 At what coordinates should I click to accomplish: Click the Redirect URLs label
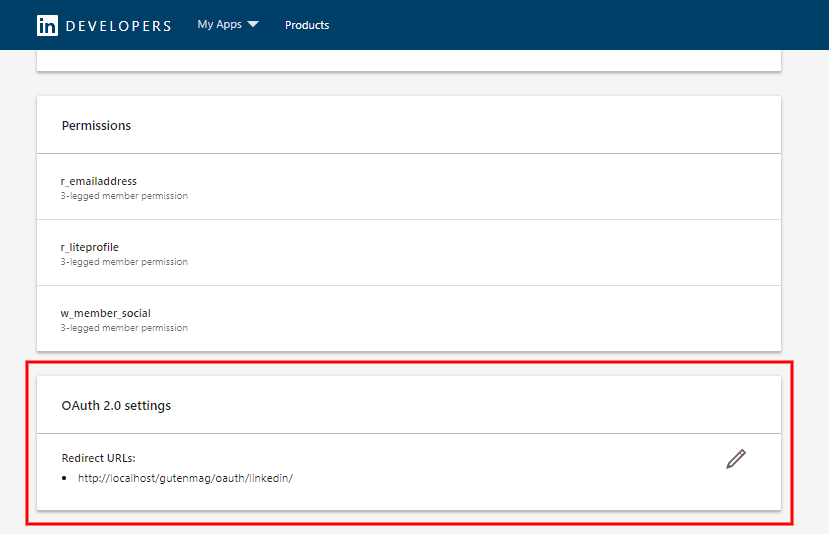pos(98,458)
